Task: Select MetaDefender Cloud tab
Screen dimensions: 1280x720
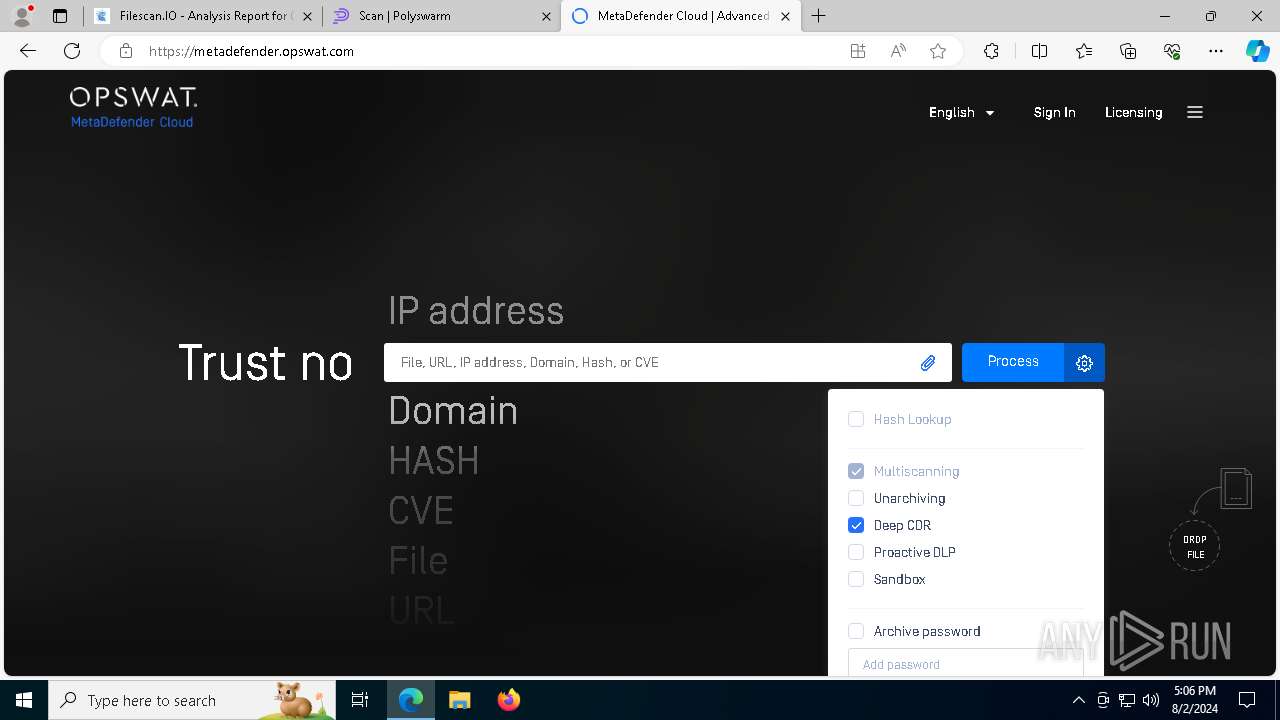Action: pyautogui.click(x=682, y=16)
